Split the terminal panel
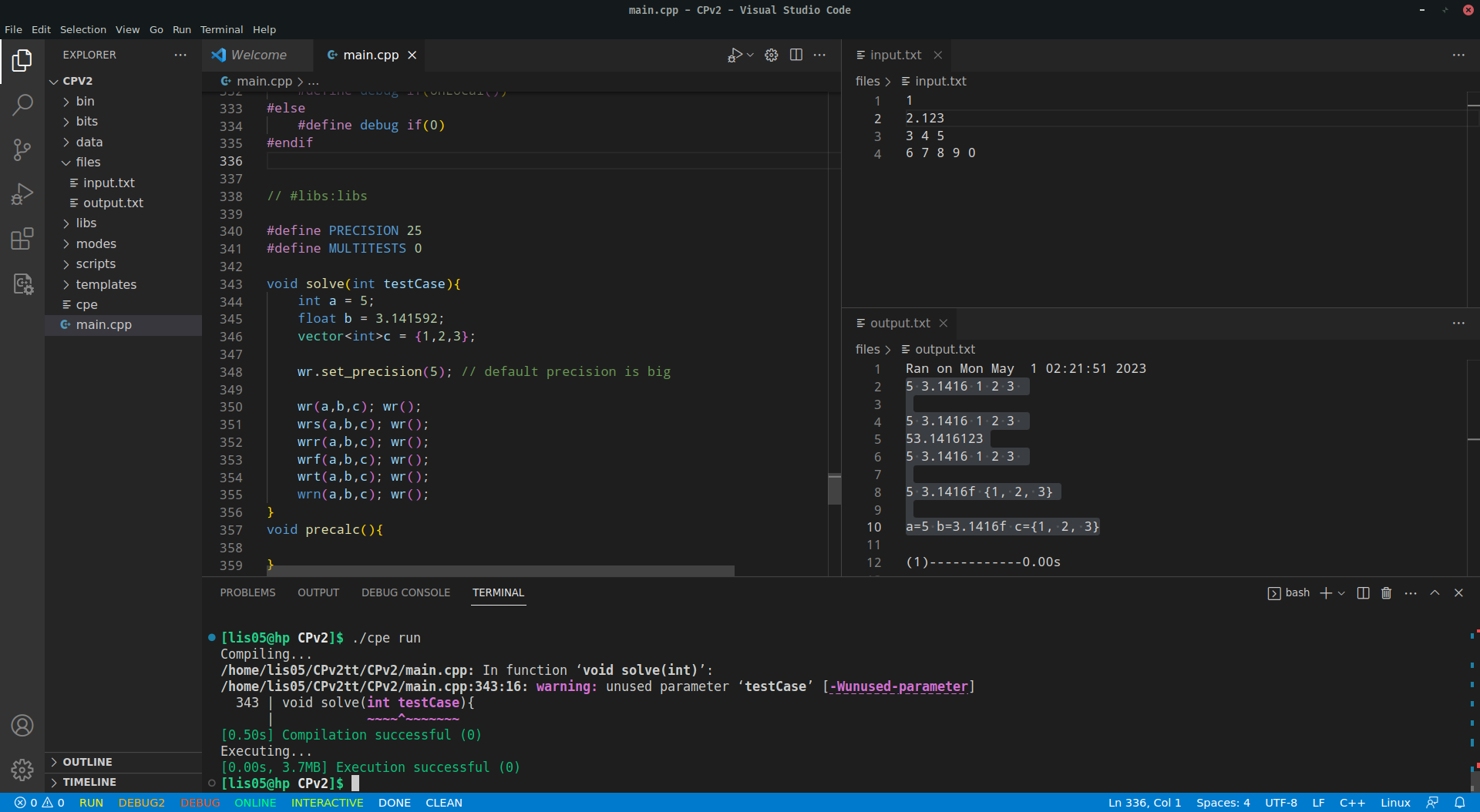This screenshot has height=812, width=1480. tap(1363, 593)
